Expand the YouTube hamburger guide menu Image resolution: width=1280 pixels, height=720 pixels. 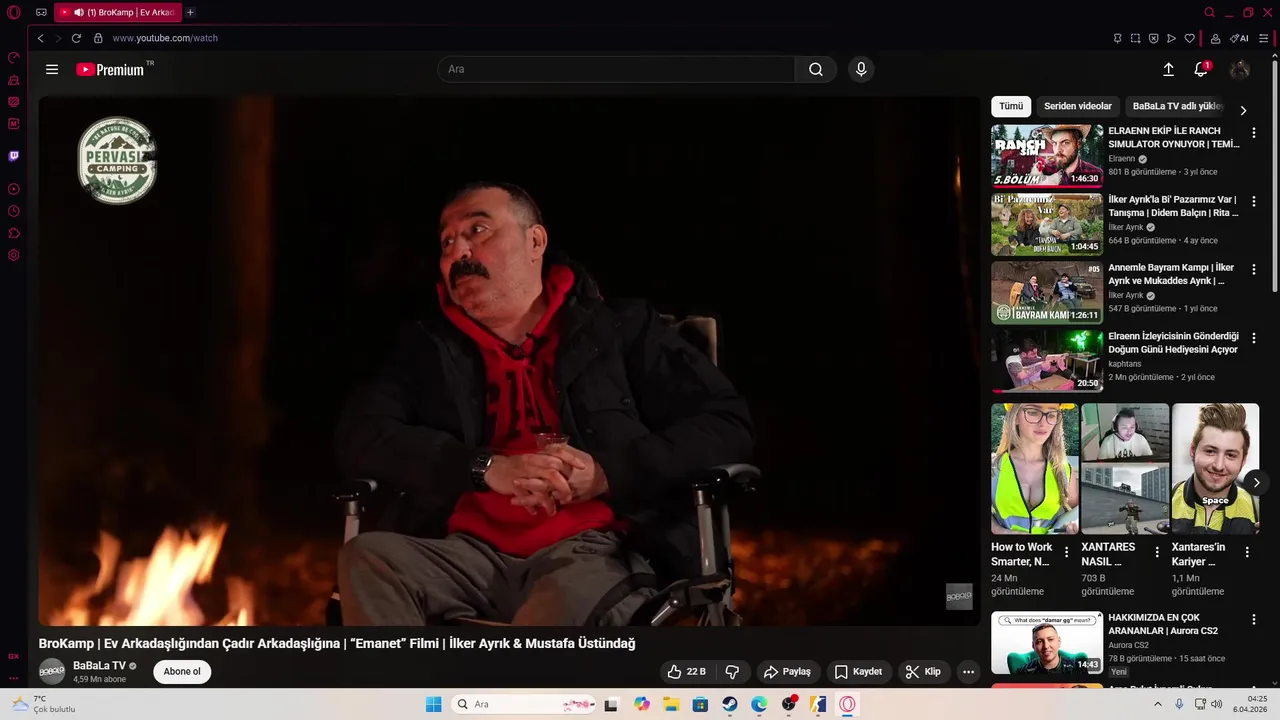click(52, 69)
